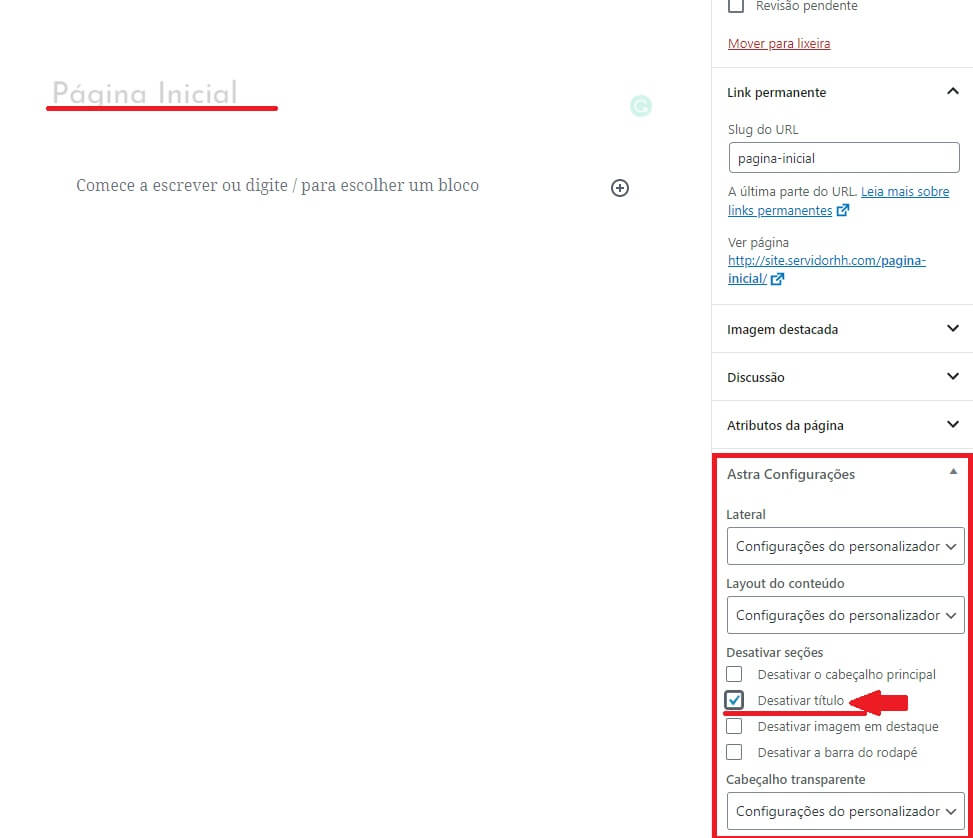Screen dimensions: 973x838
Task: Click the Grammarly icon
Action: [x=641, y=105]
